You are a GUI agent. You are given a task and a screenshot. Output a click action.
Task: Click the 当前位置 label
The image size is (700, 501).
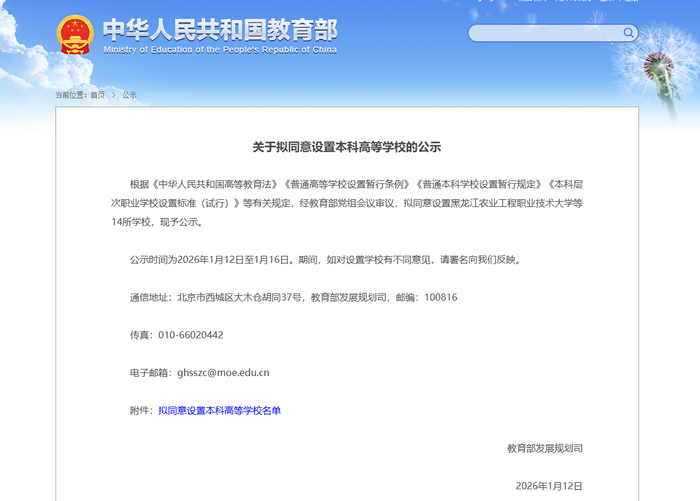[71, 95]
